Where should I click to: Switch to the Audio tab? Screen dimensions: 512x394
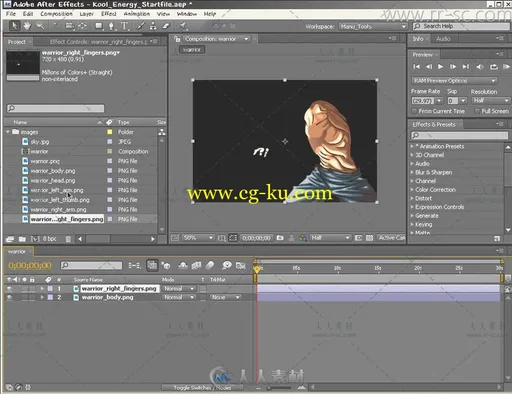pyautogui.click(x=443, y=39)
